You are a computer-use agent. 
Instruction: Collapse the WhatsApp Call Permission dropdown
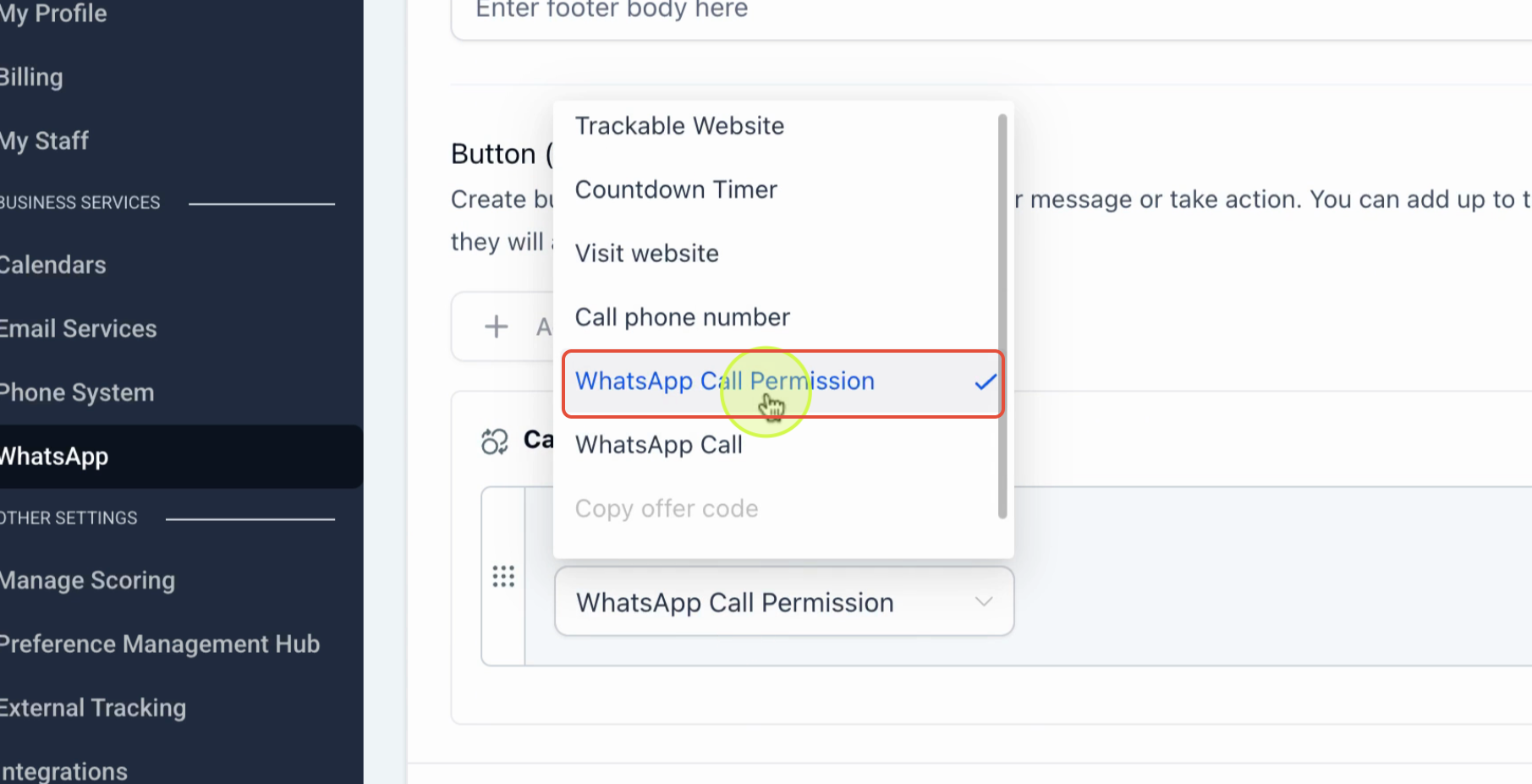click(783, 602)
